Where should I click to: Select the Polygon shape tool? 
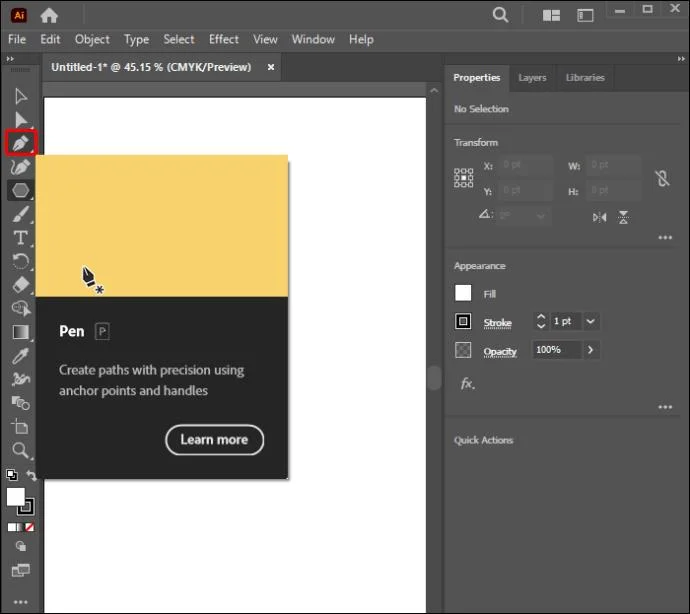pos(21,190)
